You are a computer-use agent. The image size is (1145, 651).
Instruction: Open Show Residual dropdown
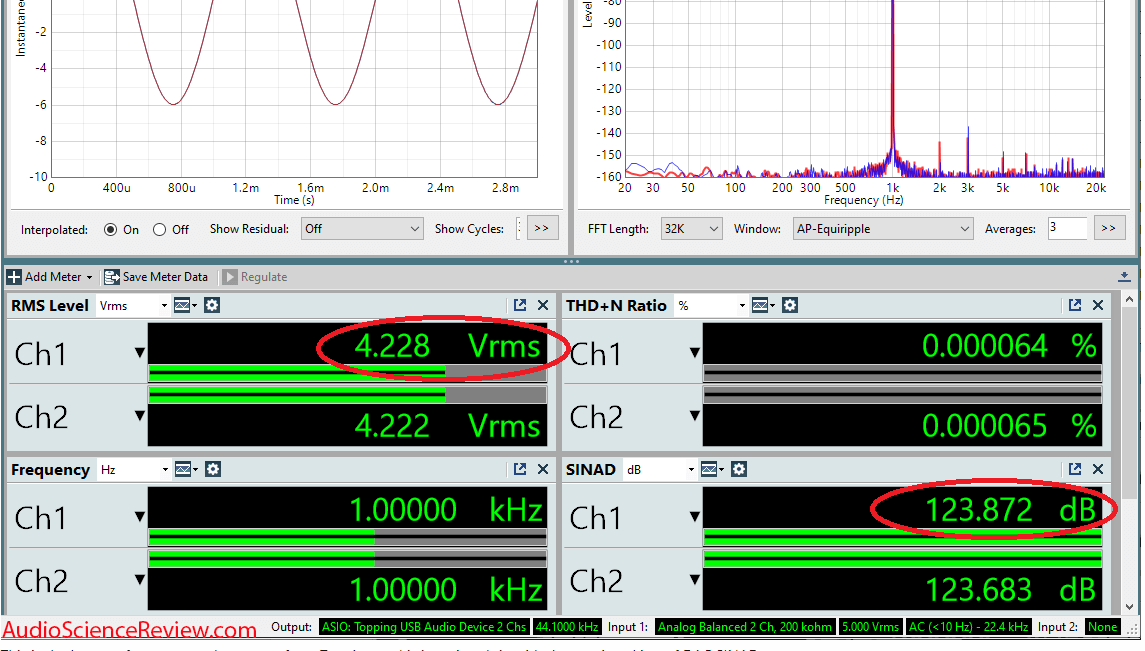click(x=362, y=229)
